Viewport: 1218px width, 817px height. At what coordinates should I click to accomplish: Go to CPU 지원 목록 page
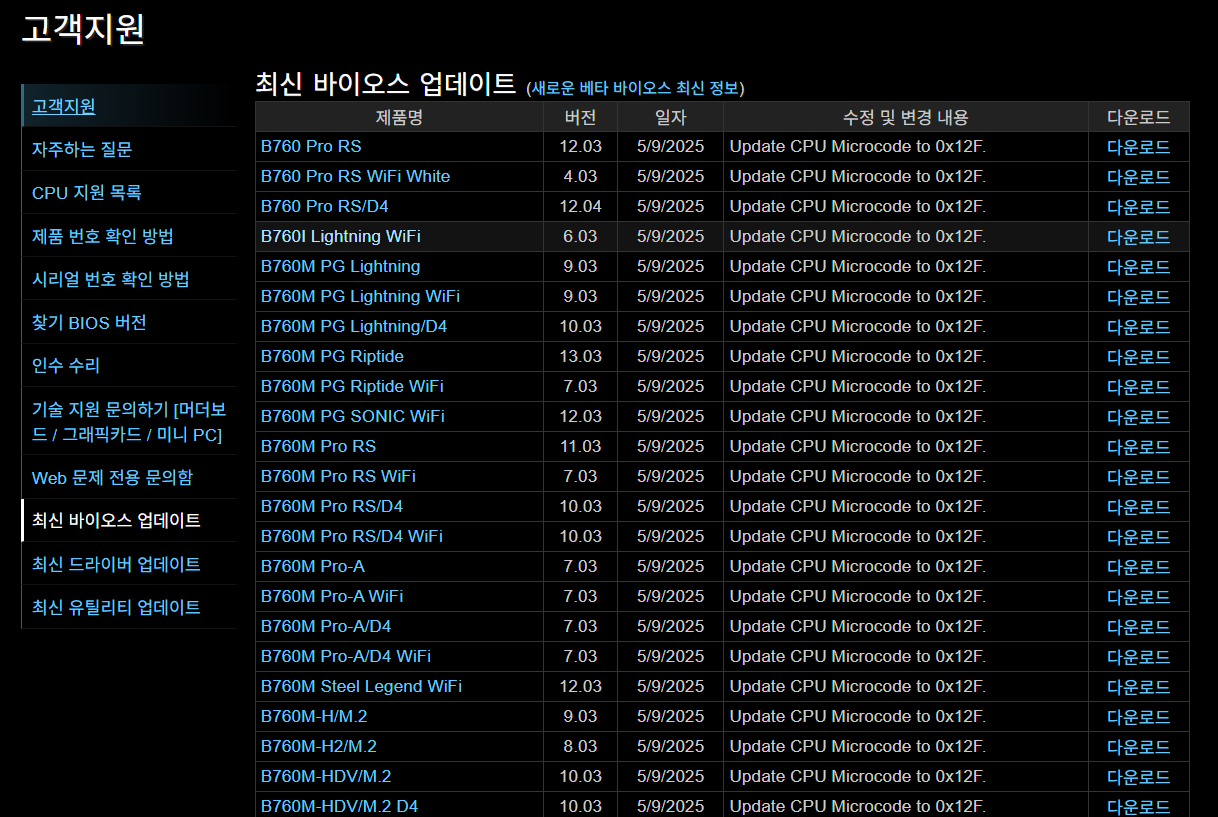pos(86,193)
